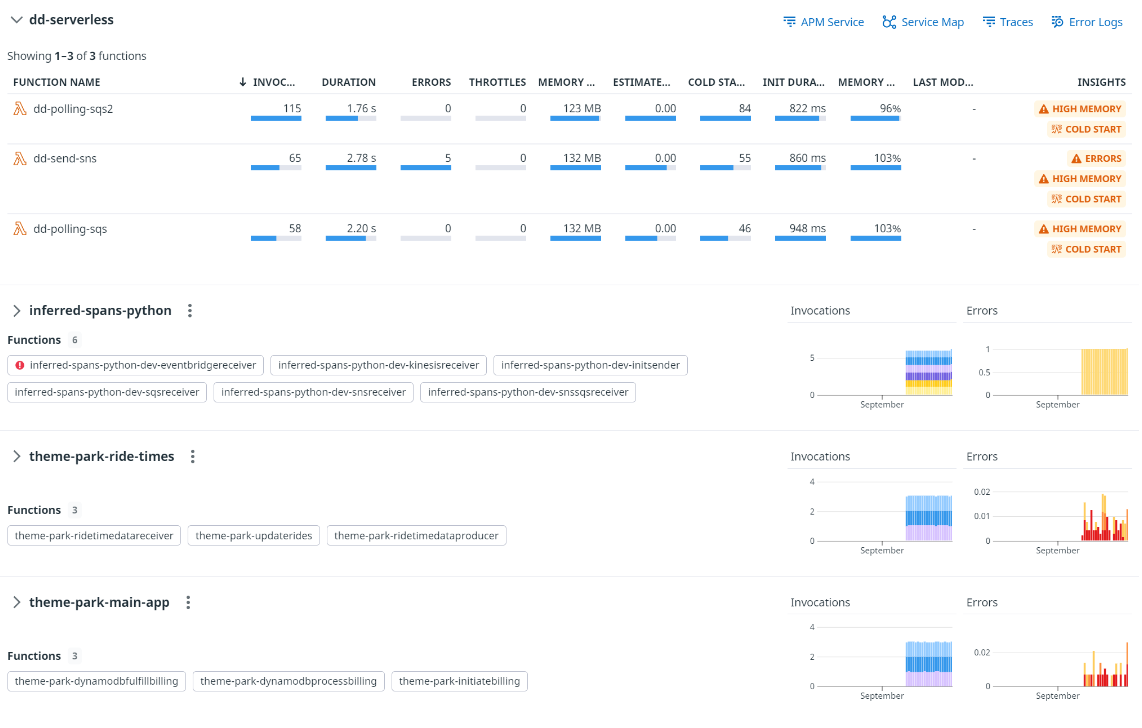Expand the inferred-spans-python service group
This screenshot has width=1142, height=728.
16,311
